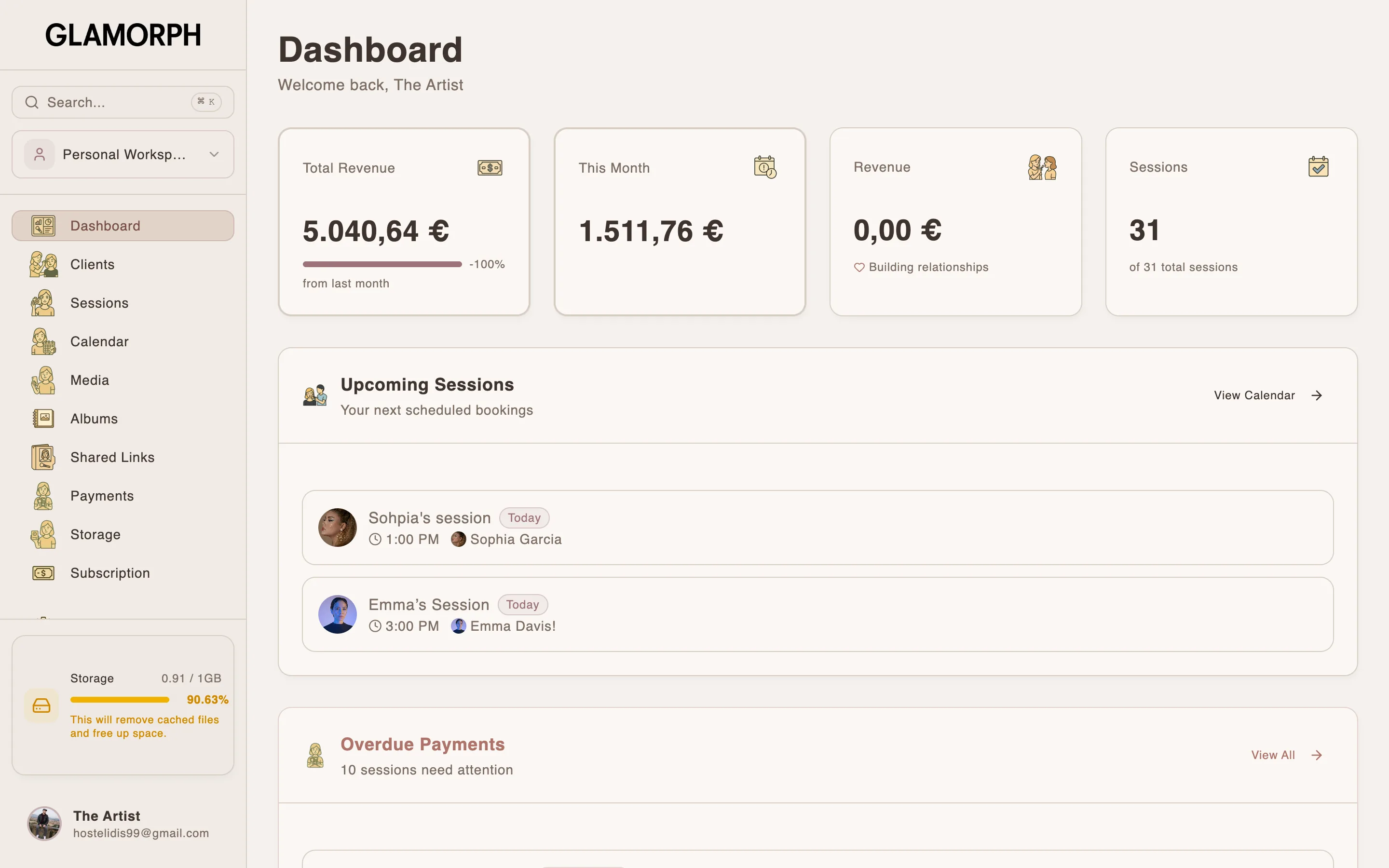This screenshot has width=1389, height=868.
Task: Open the Clients sidebar icon
Action: click(x=43, y=264)
